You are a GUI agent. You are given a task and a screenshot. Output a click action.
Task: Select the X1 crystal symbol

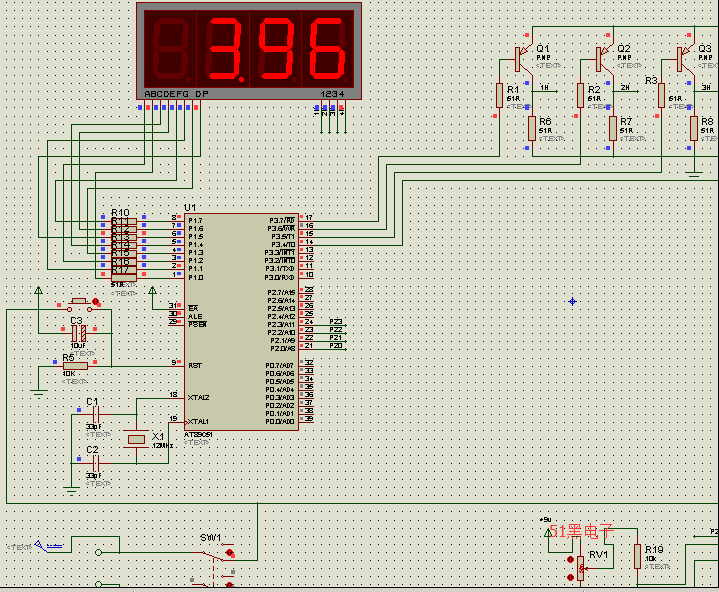[x=136, y=439]
